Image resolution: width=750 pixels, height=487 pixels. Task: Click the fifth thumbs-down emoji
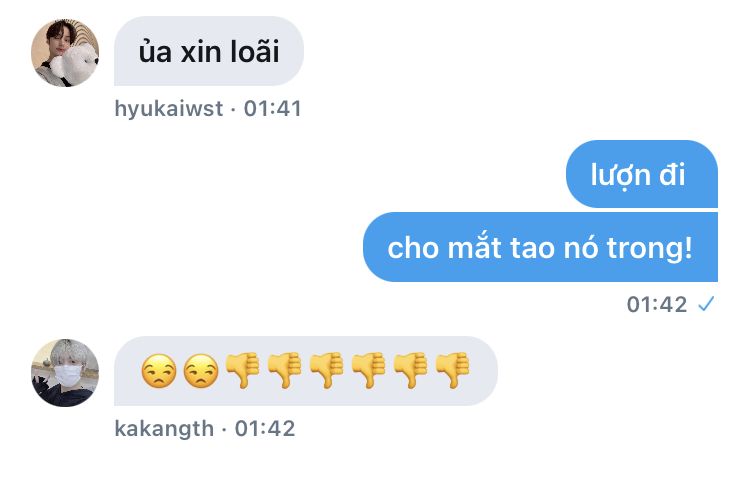(x=410, y=370)
